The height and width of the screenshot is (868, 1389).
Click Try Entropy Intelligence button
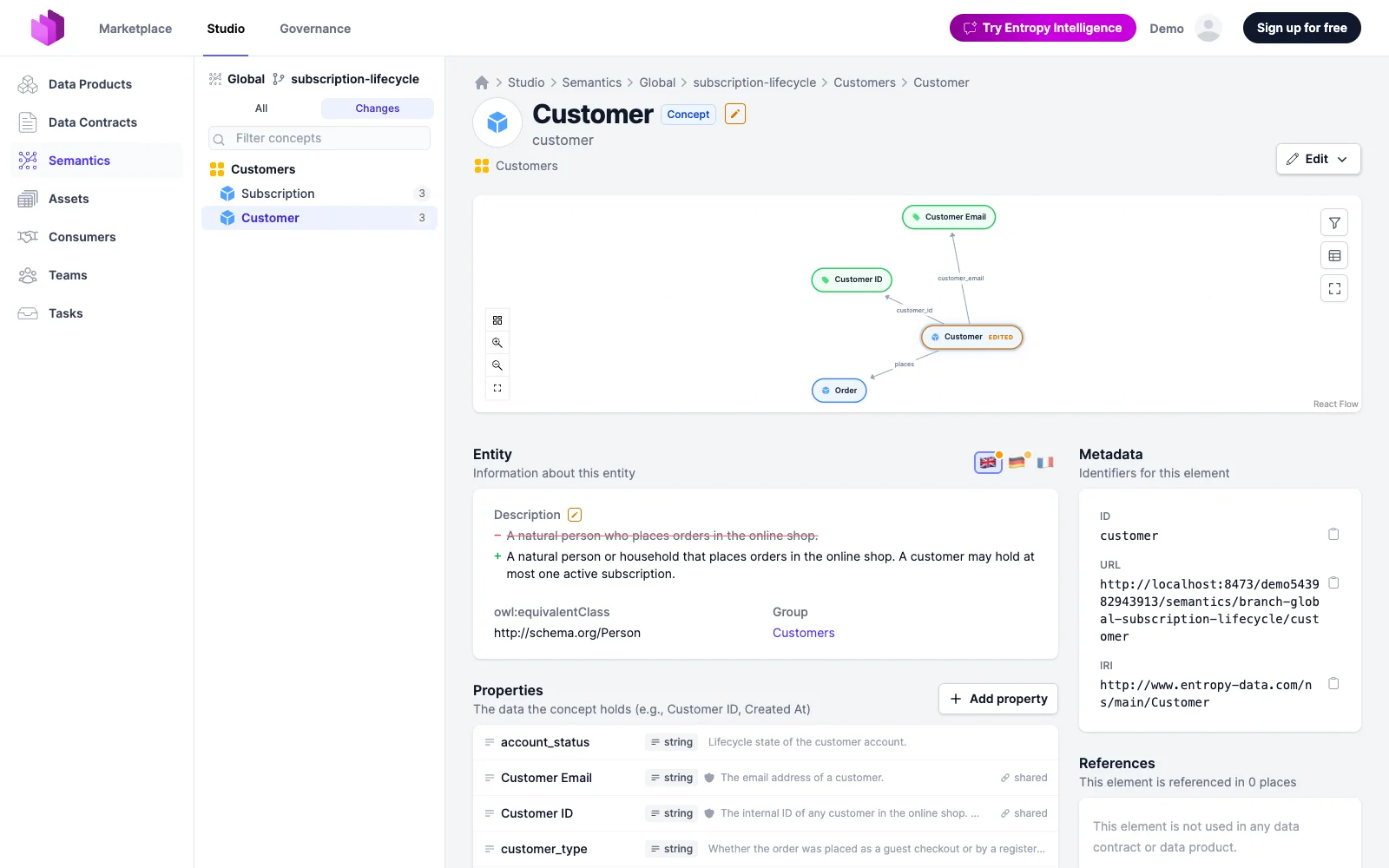pyautogui.click(x=1043, y=28)
